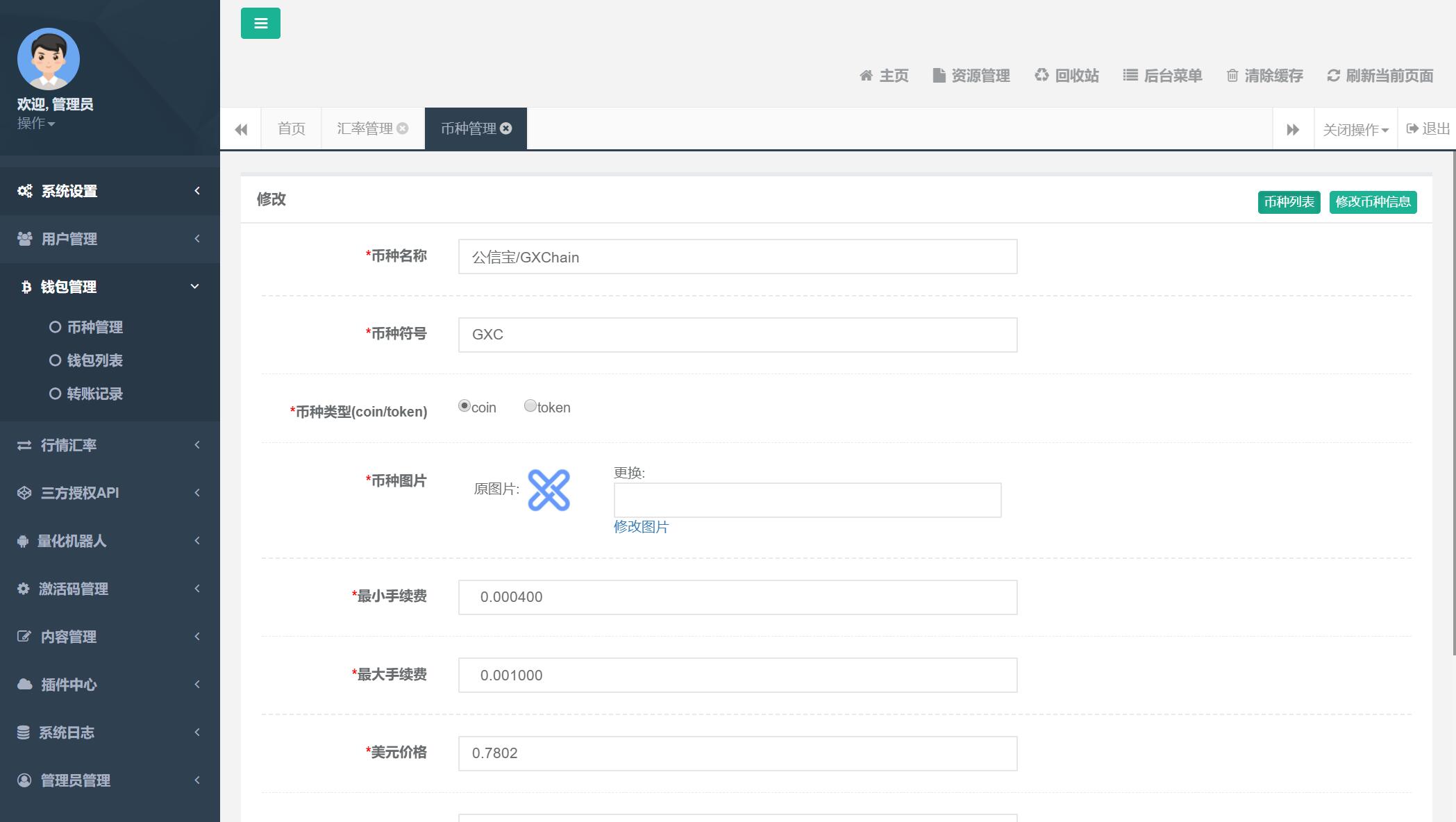Expand the 内容管理 menu chevron
1456x822 pixels.
[197, 636]
